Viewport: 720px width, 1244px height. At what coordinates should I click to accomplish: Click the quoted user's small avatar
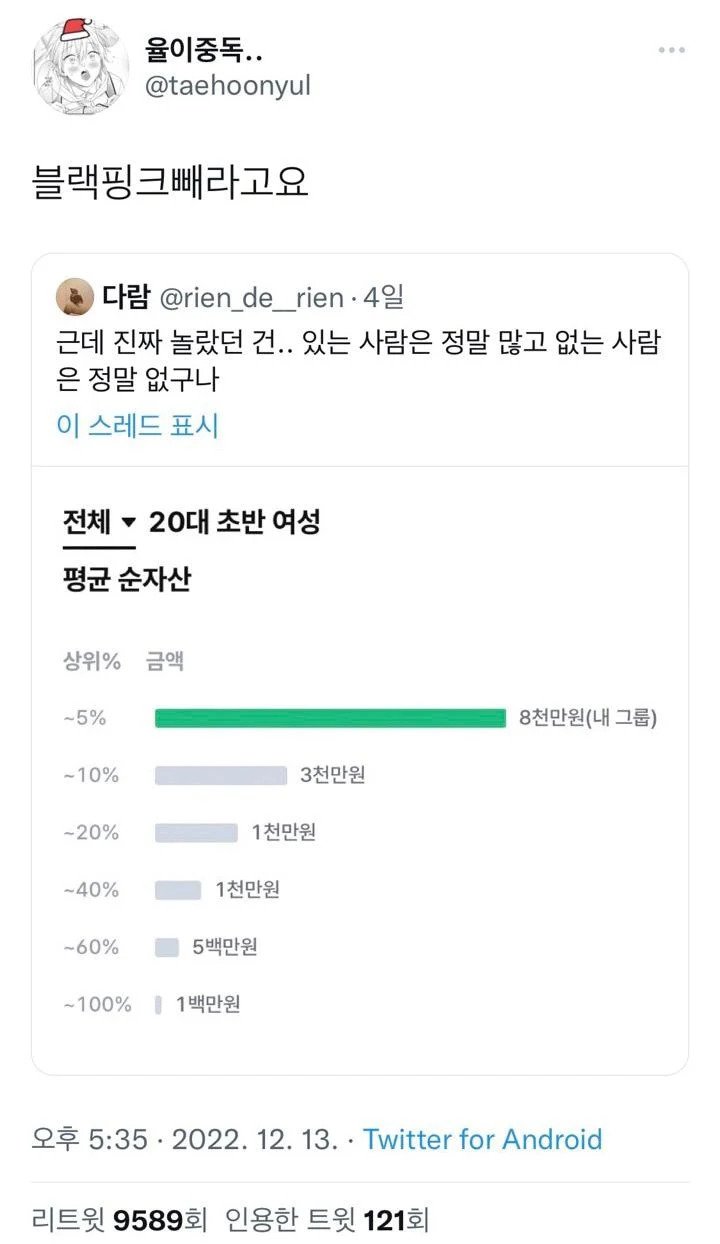pyautogui.click(x=75, y=296)
